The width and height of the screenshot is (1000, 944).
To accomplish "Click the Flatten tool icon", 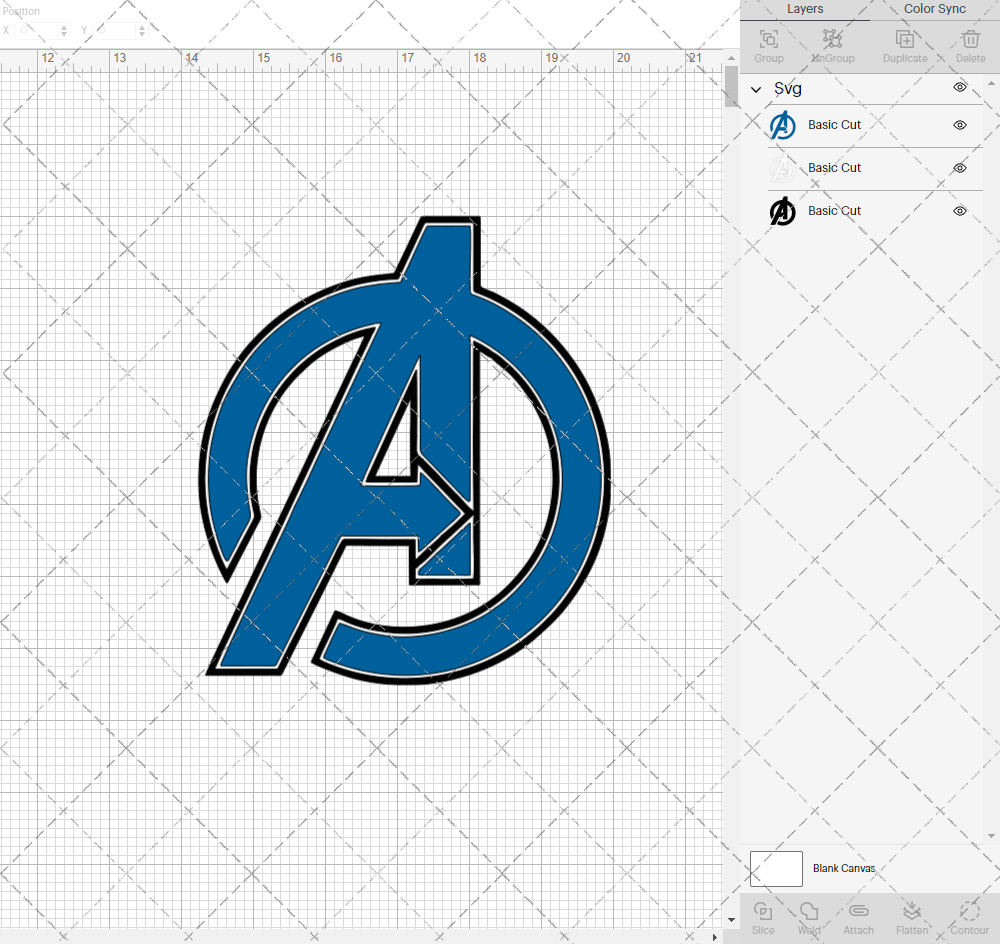I will point(911,911).
